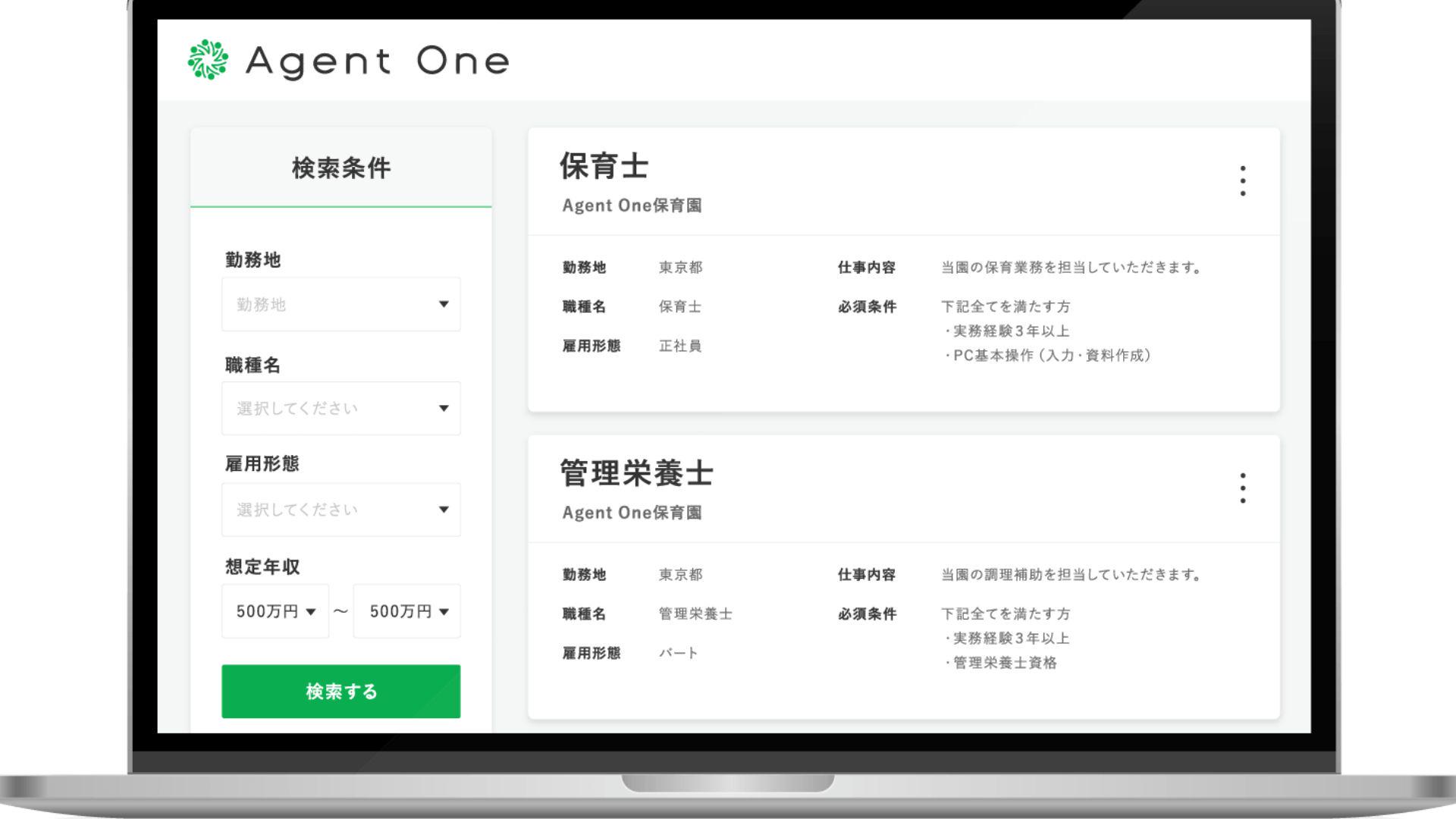The image size is (1456, 819).
Task: Open the 管理栄養士 card options menu (three dots)
Action: (x=1243, y=489)
